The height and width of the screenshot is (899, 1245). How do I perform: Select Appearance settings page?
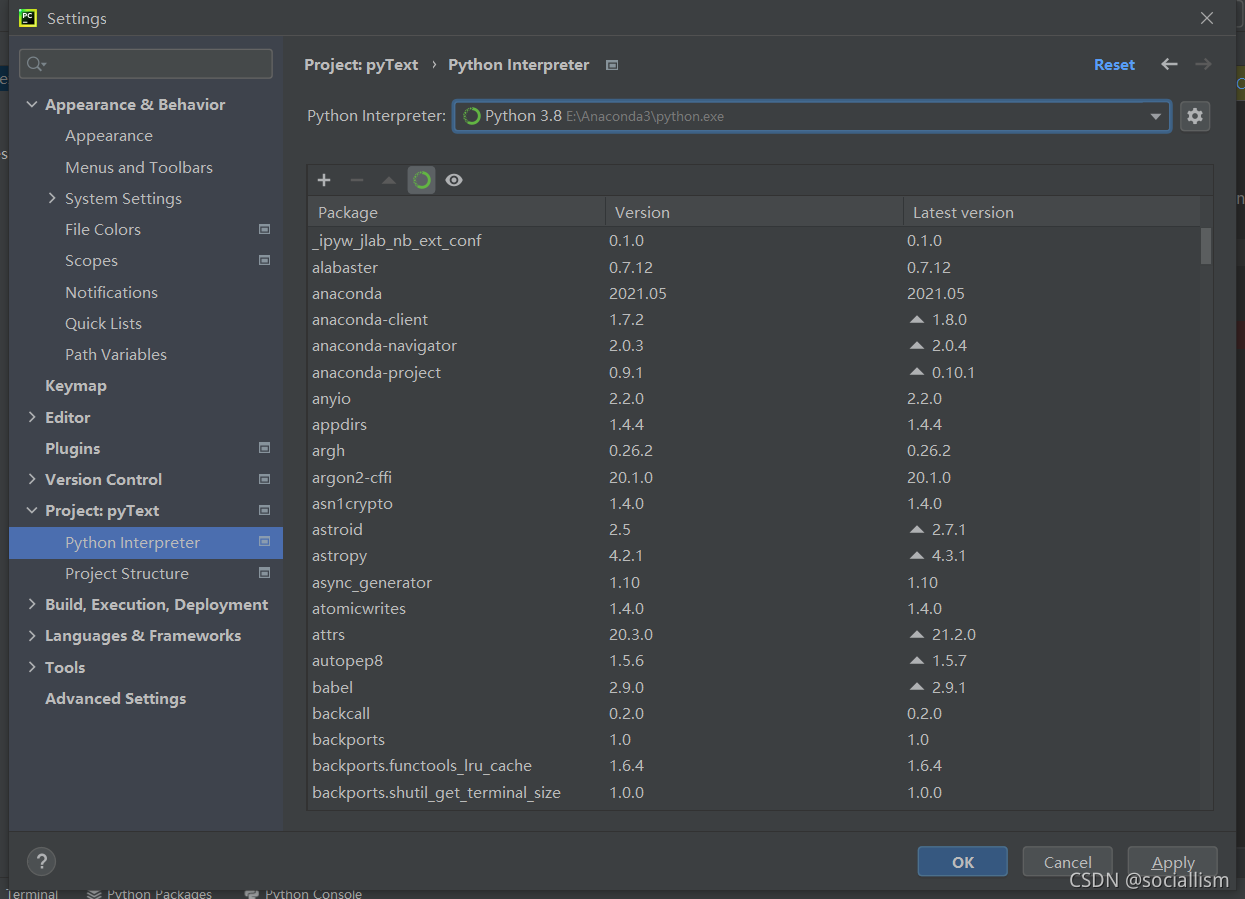[x=109, y=136]
